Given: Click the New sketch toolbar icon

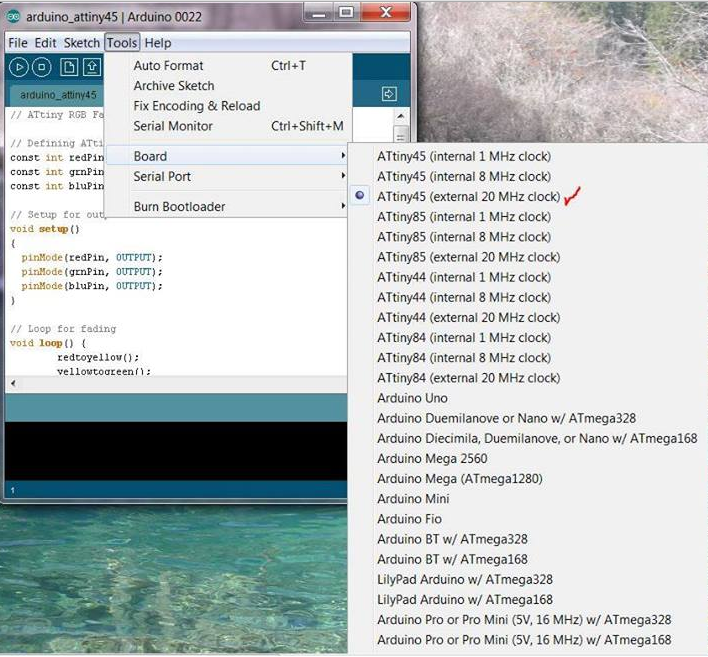Looking at the screenshot, I should pos(69,67).
